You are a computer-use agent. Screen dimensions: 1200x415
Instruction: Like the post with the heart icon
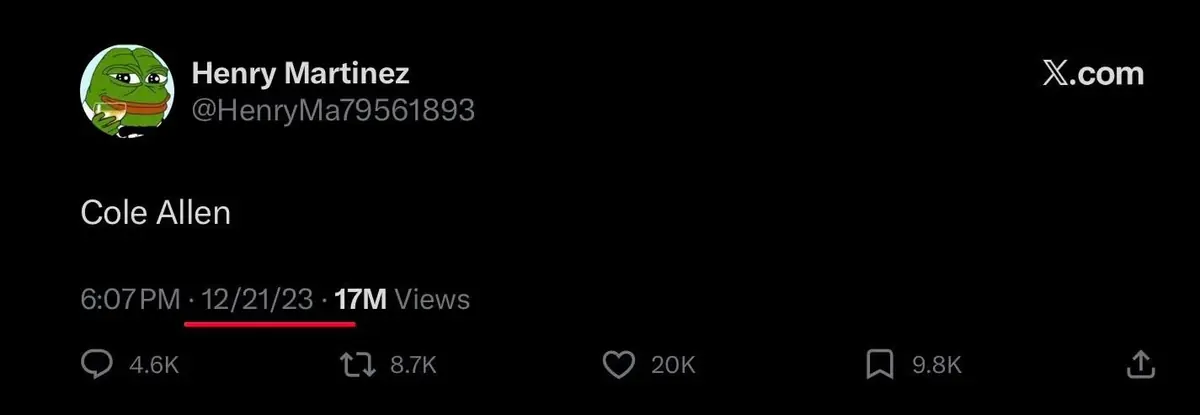click(621, 365)
